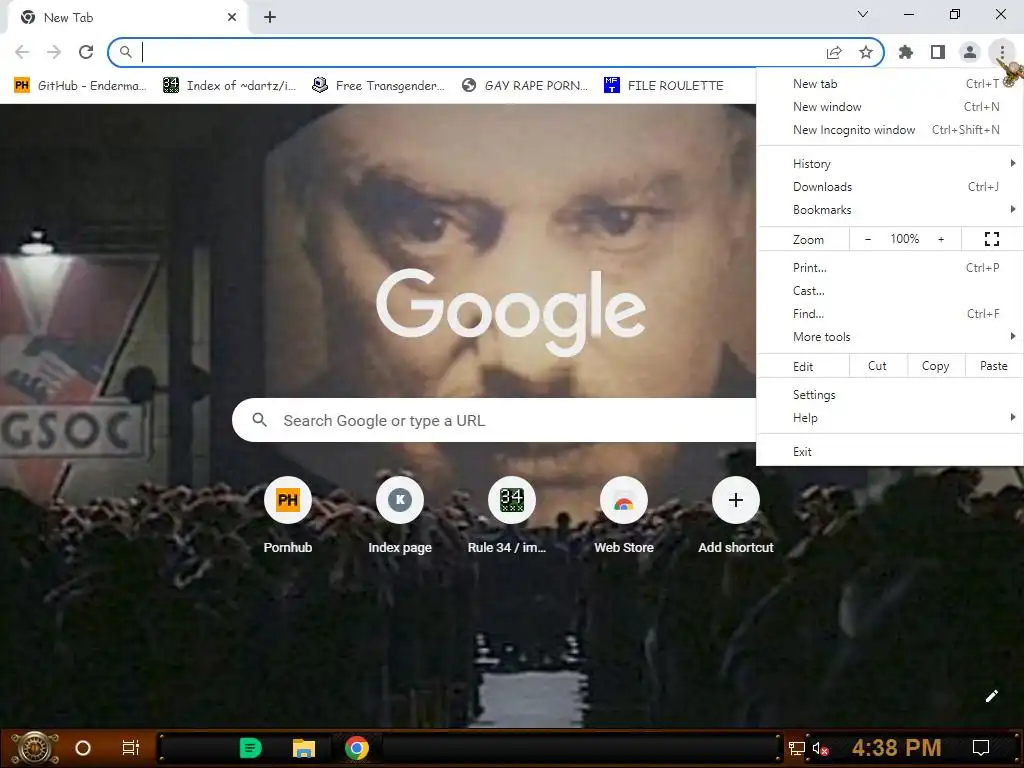Increase zoom with the plus button
The height and width of the screenshot is (768, 1024).
pos(941,239)
